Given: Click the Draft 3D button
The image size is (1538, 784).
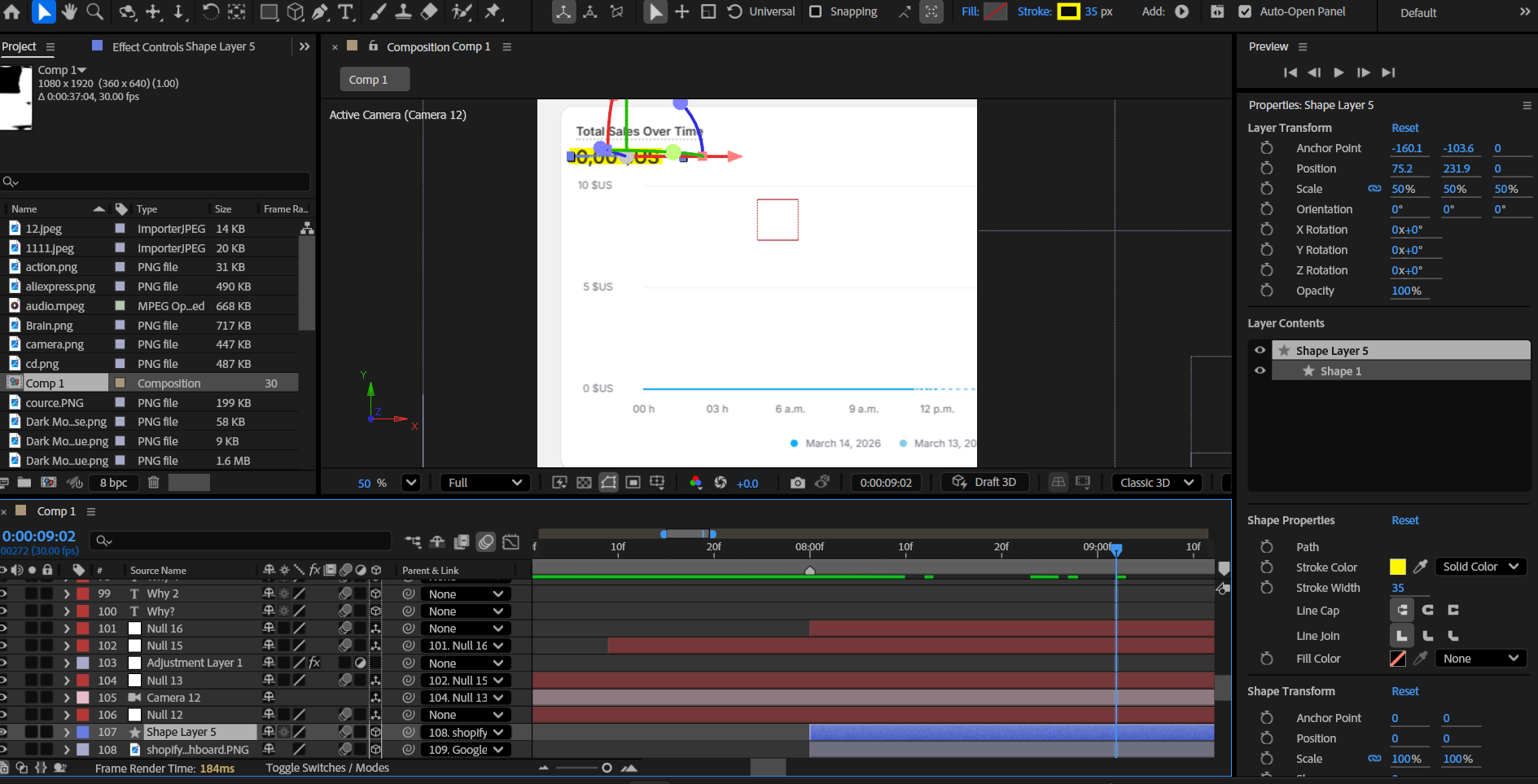Looking at the screenshot, I should pyautogui.click(x=984, y=482).
